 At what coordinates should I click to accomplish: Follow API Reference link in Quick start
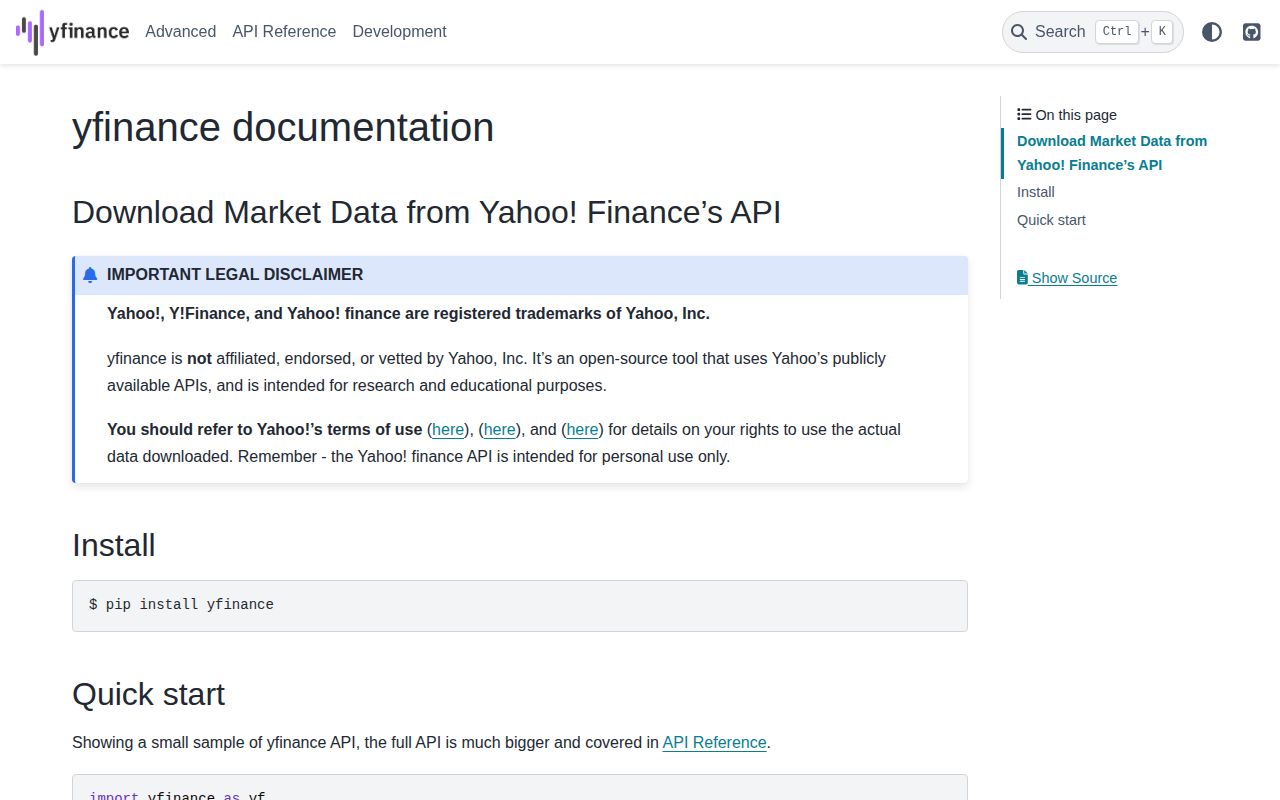point(714,743)
